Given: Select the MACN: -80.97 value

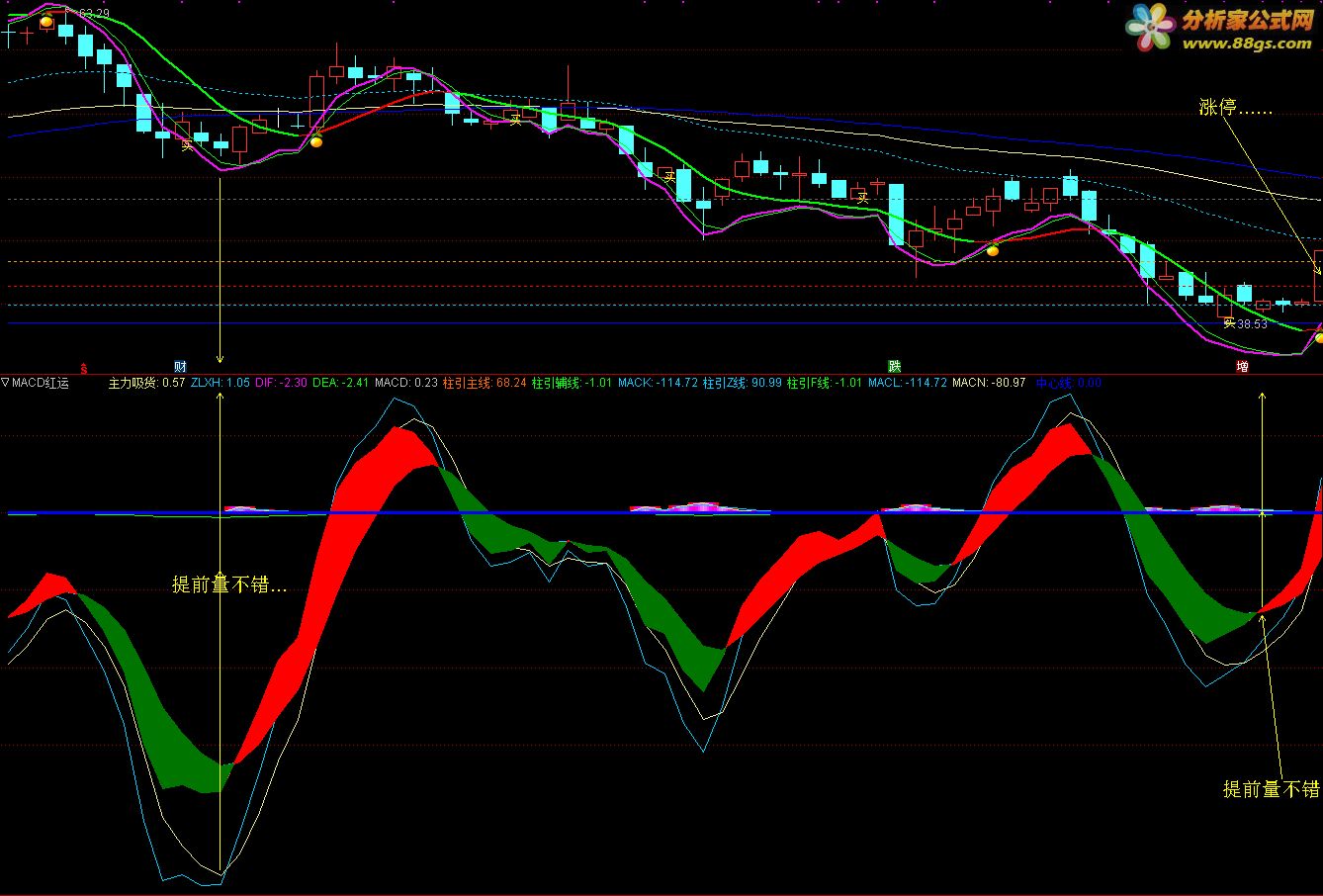Looking at the screenshot, I should [989, 383].
